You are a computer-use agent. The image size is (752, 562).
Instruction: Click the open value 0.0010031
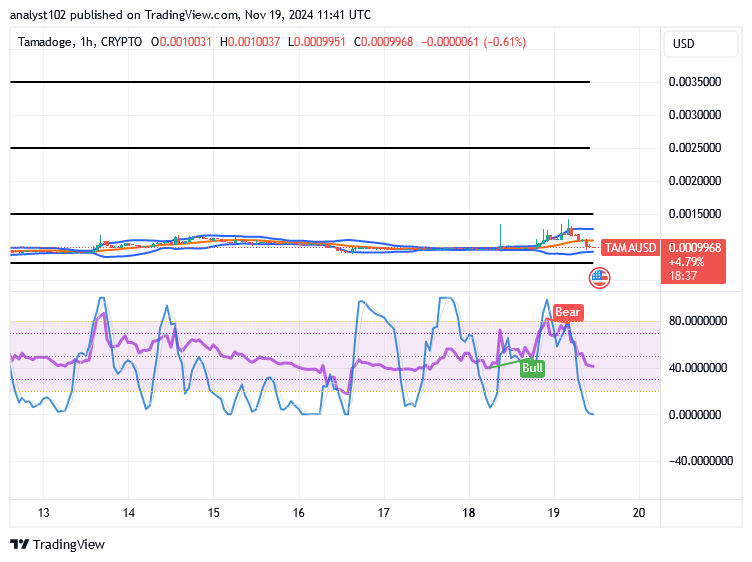pyautogui.click(x=185, y=42)
